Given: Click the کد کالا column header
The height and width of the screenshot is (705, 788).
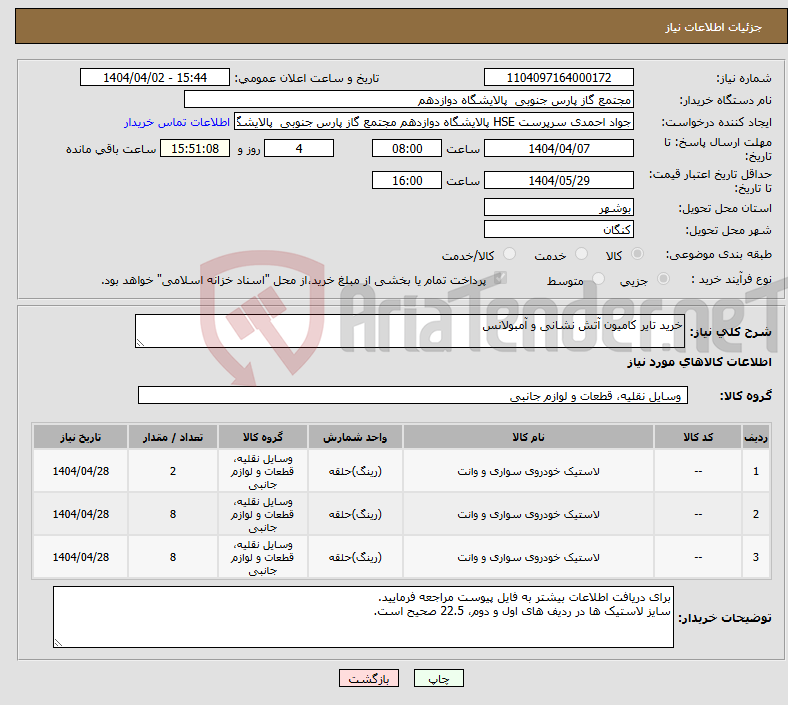Looking at the screenshot, I should tap(698, 437).
